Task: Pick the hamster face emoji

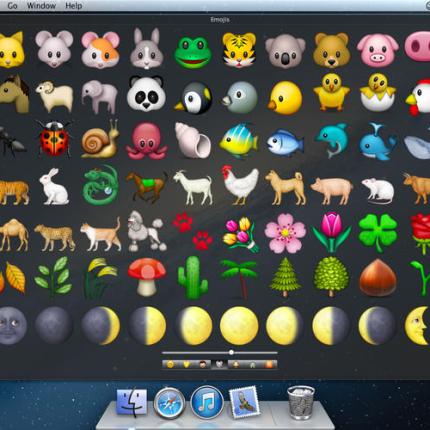Action: (100, 50)
